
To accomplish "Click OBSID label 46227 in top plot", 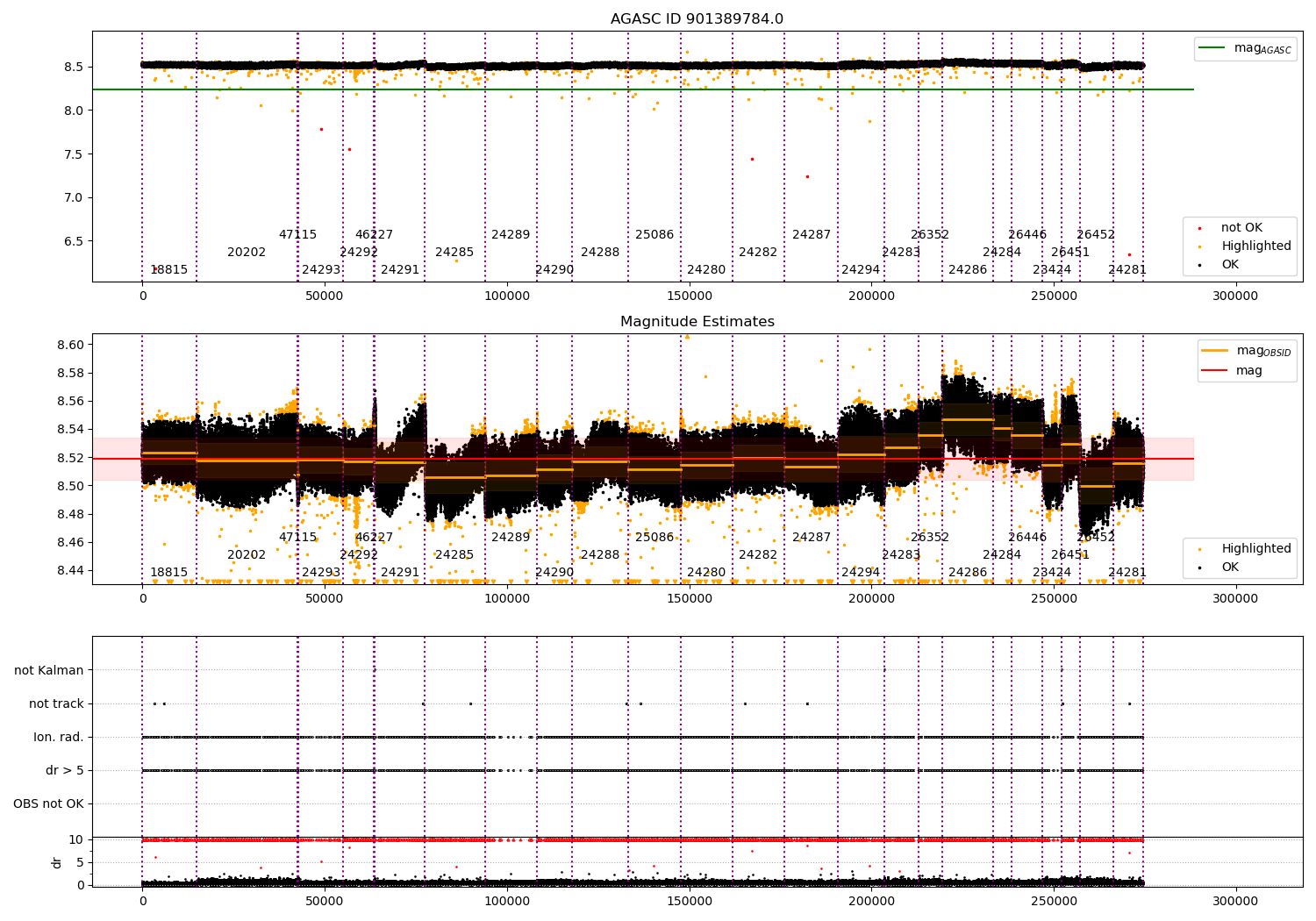I will pyautogui.click(x=374, y=234).
